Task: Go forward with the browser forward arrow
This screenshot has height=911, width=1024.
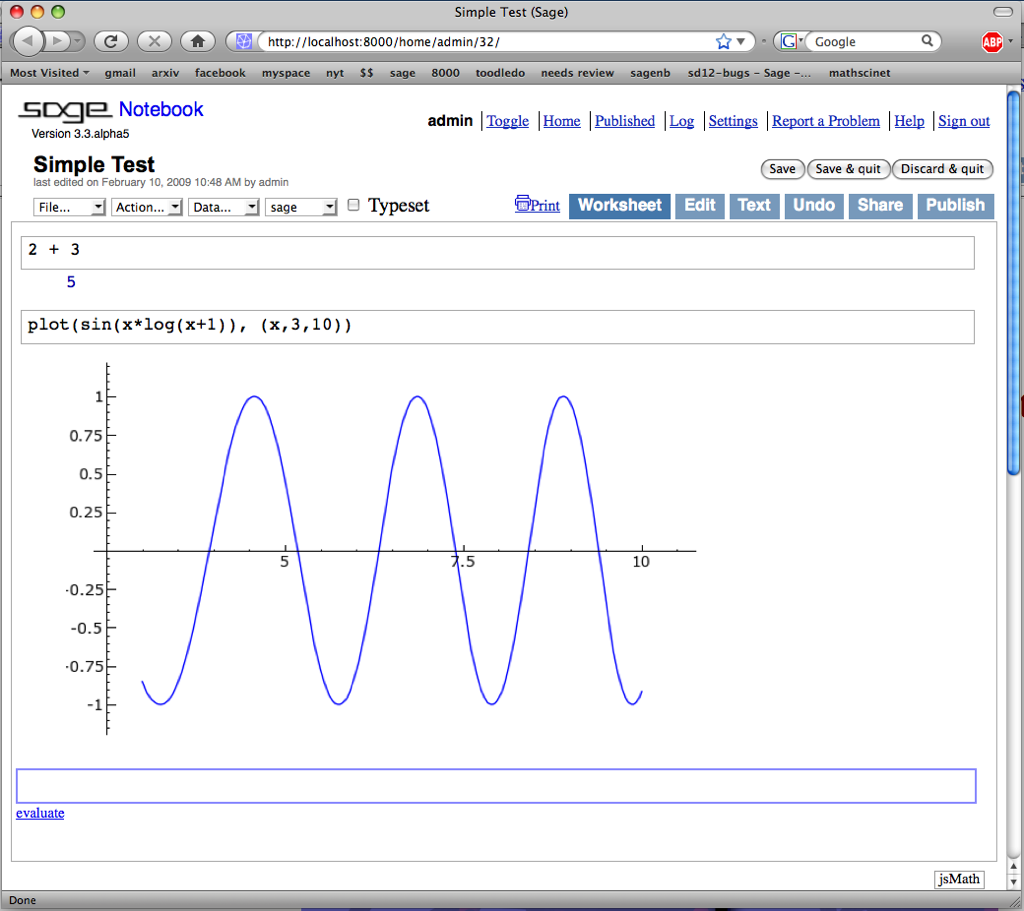Action: pyautogui.click(x=57, y=41)
